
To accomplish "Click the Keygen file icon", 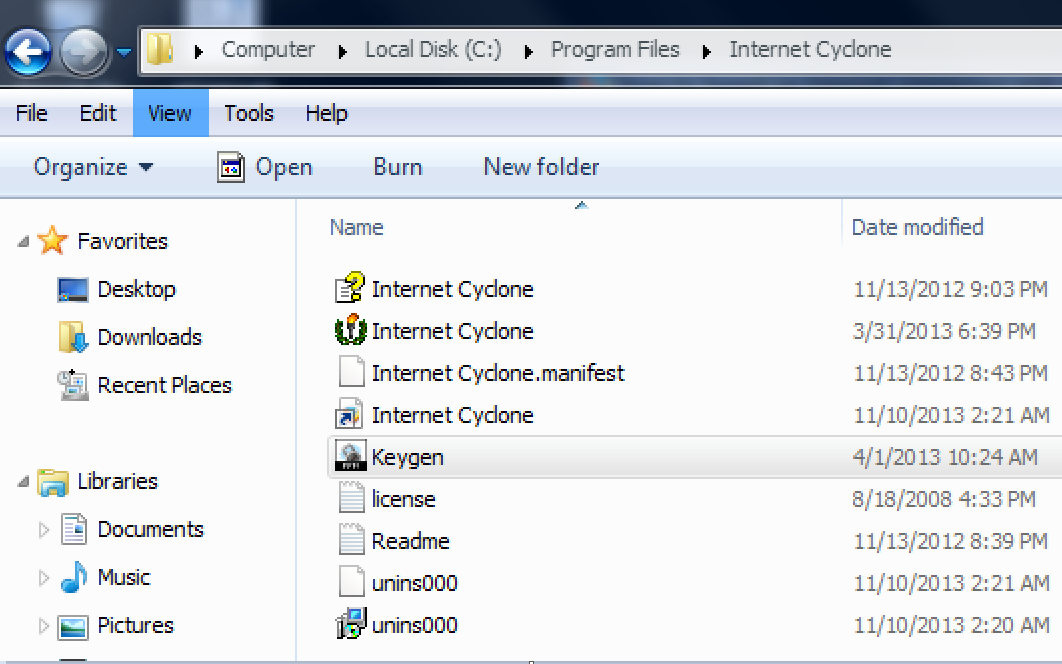I will (351, 456).
